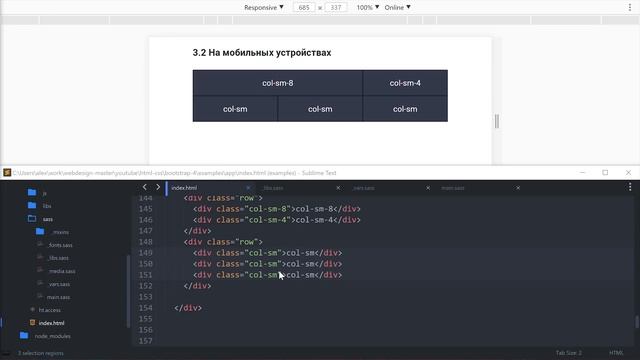Click line number 154 in the gutter
This screenshot has width=640, height=360.
pos(145,308)
